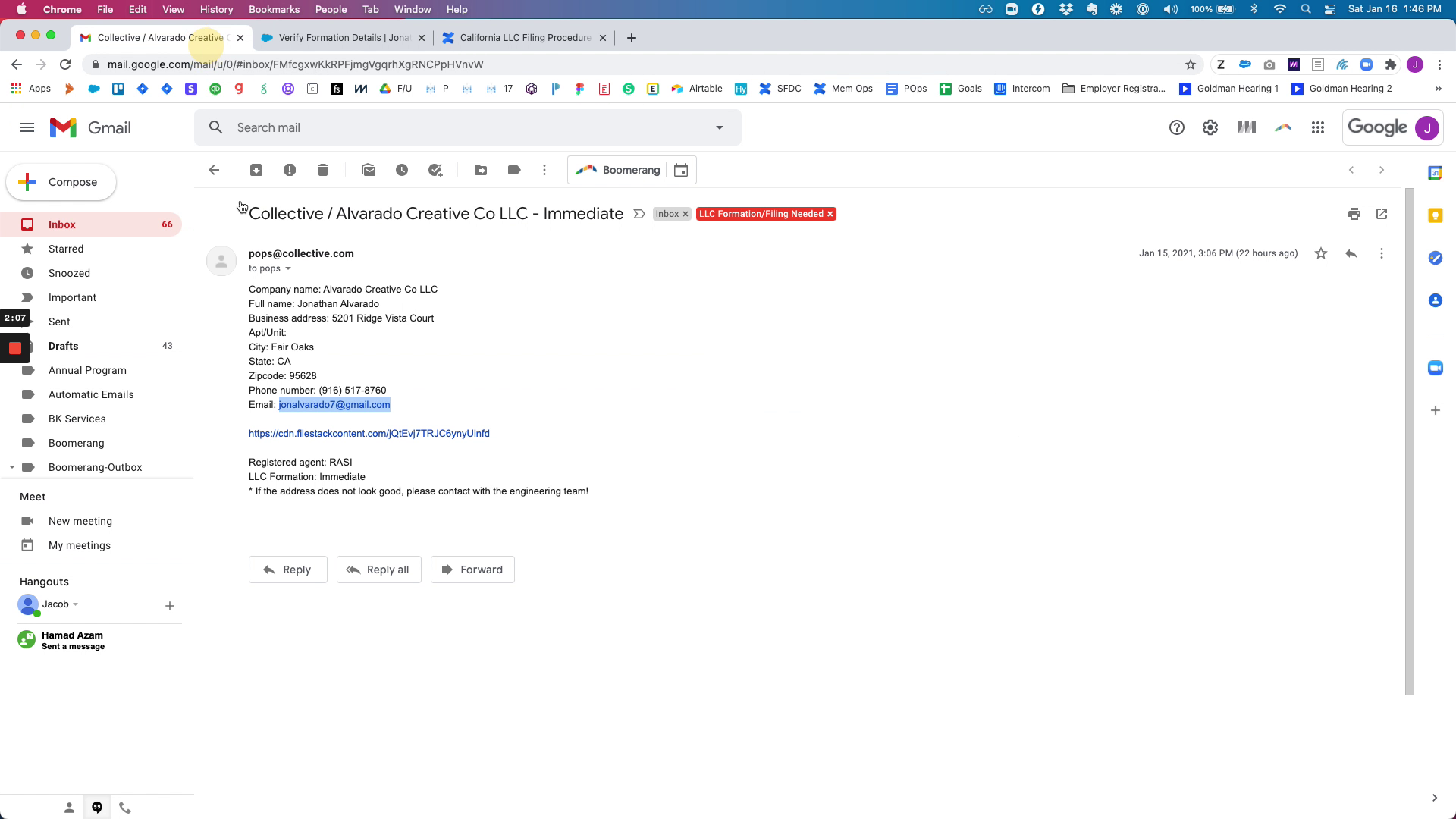Expand recipient details next to 'to pops'
The height and width of the screenshot is (819, 1456).
click(x=288, y=268)
